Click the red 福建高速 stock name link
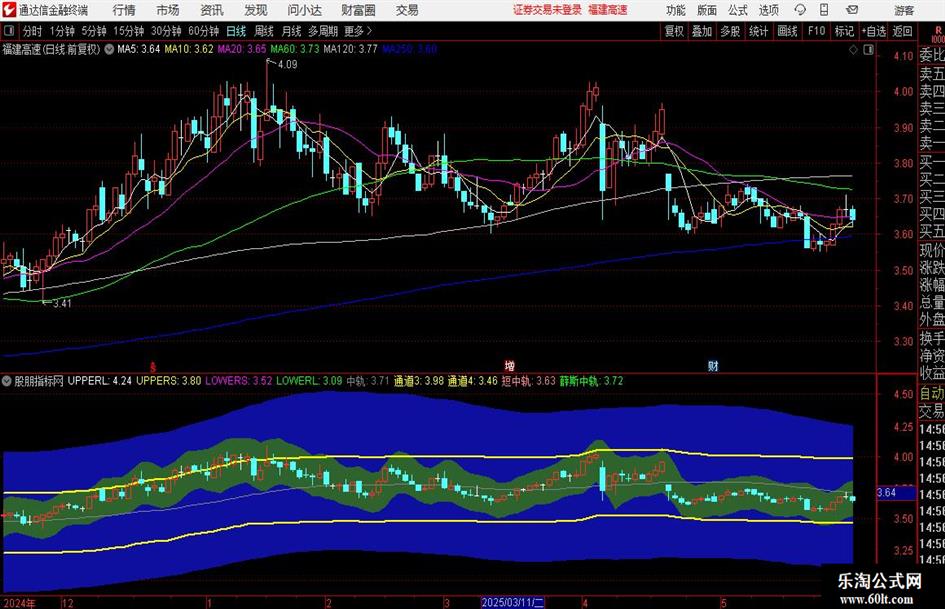The image size is (945, 609). point(608,10)
